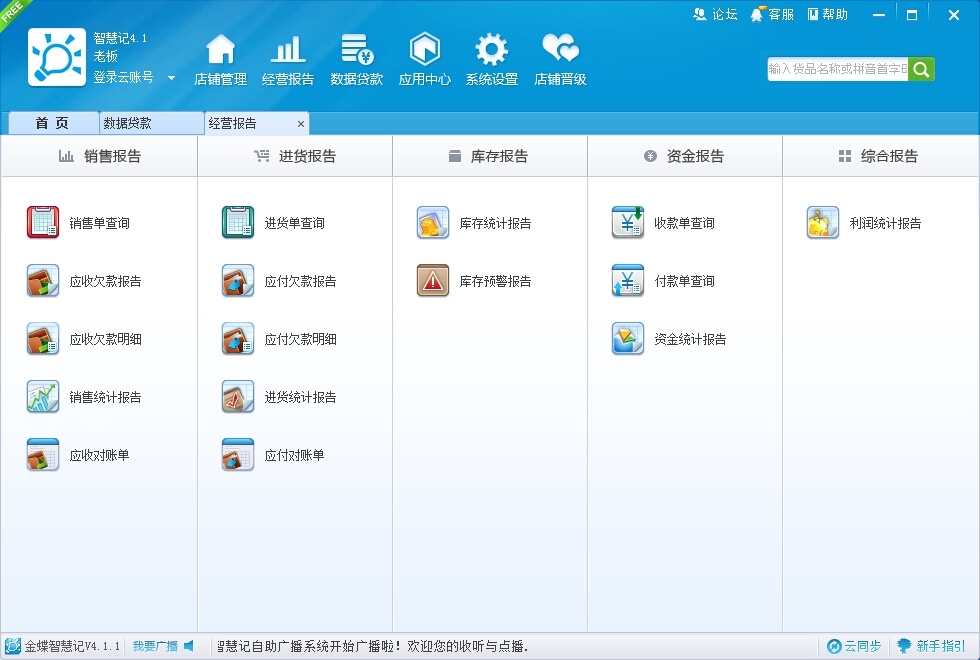Open 销售统计报告 chart icon
Screen dimensions: 980x660
point(42,397)
